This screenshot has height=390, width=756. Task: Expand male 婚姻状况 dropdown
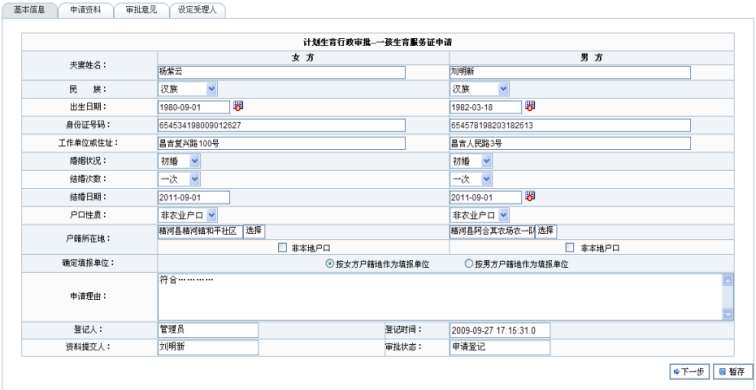click(x=471, y=161)
